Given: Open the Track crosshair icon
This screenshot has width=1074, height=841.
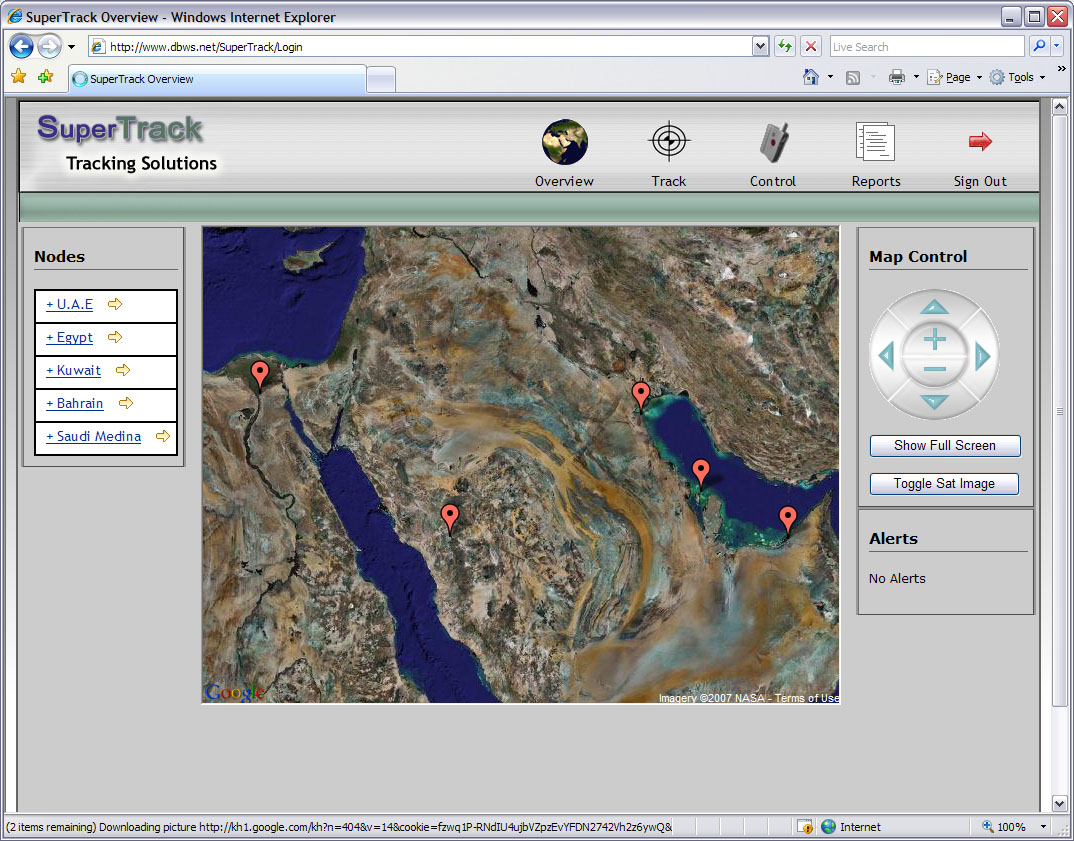Looking at the screenshot, I should click(x=669, y=140).
